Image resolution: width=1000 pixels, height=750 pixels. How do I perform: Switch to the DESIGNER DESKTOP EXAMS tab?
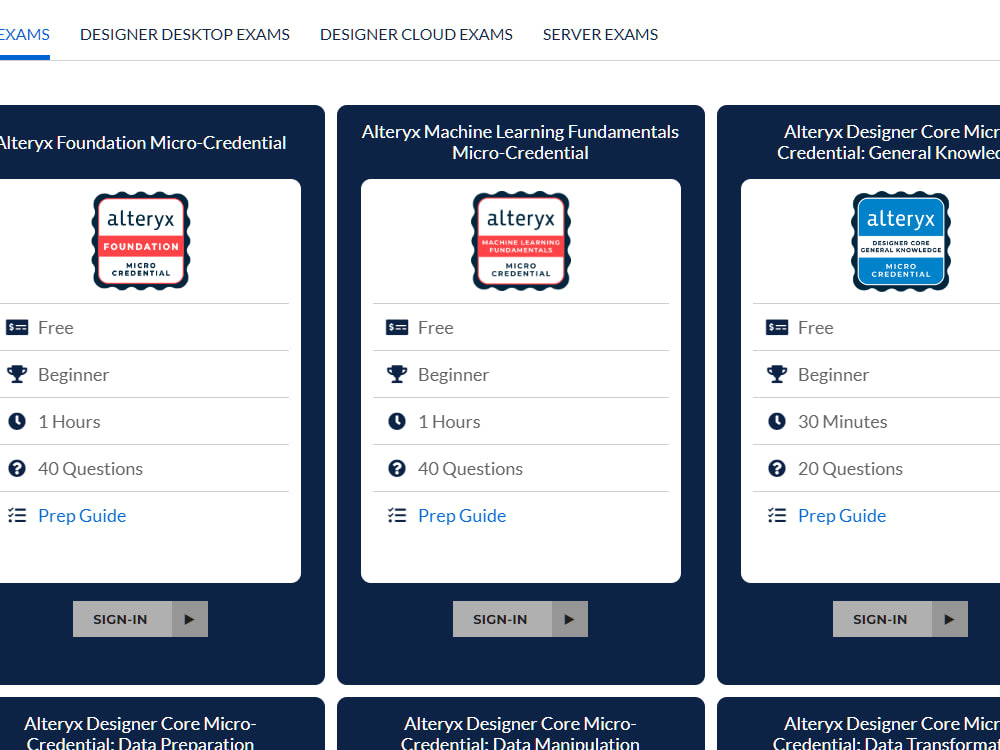pyautogui.click(x=184, y=34)
